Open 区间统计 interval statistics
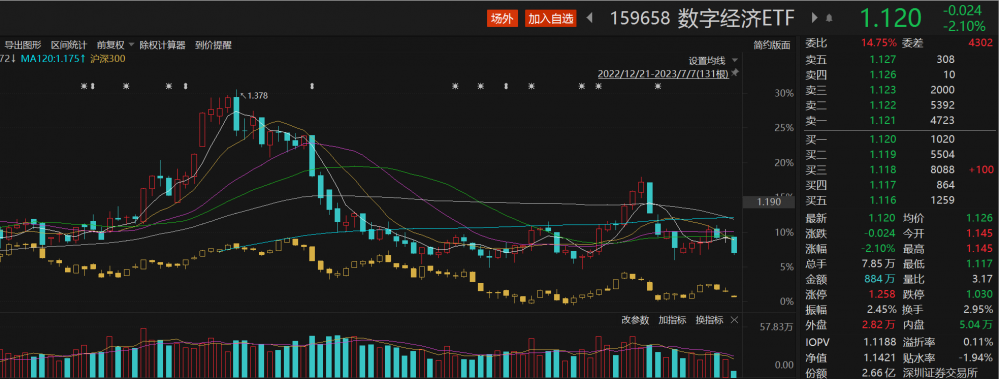Screen dimensions: 999x379 coord(69,45)
